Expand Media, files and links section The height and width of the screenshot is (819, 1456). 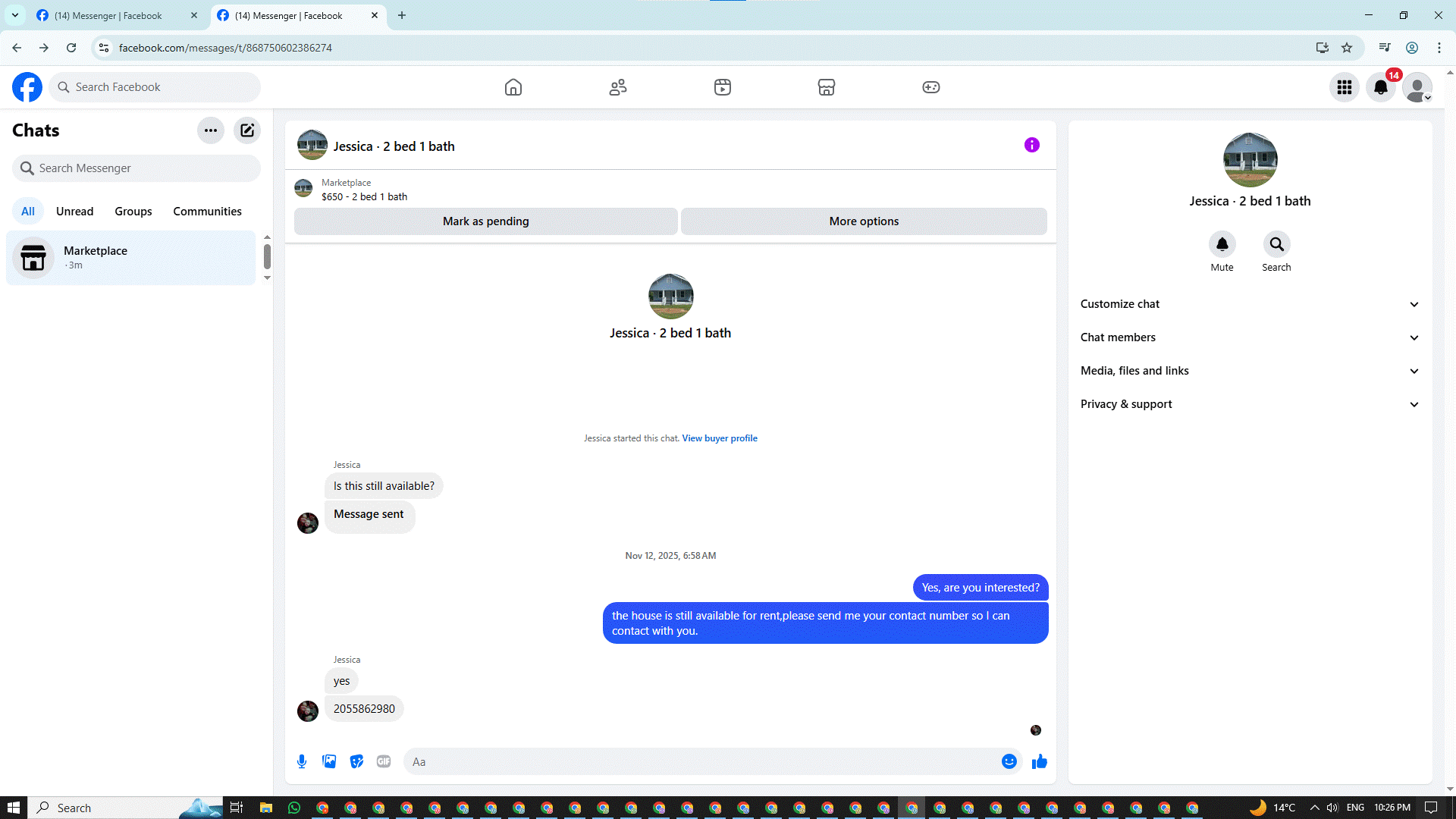[x=1250, y=371]
